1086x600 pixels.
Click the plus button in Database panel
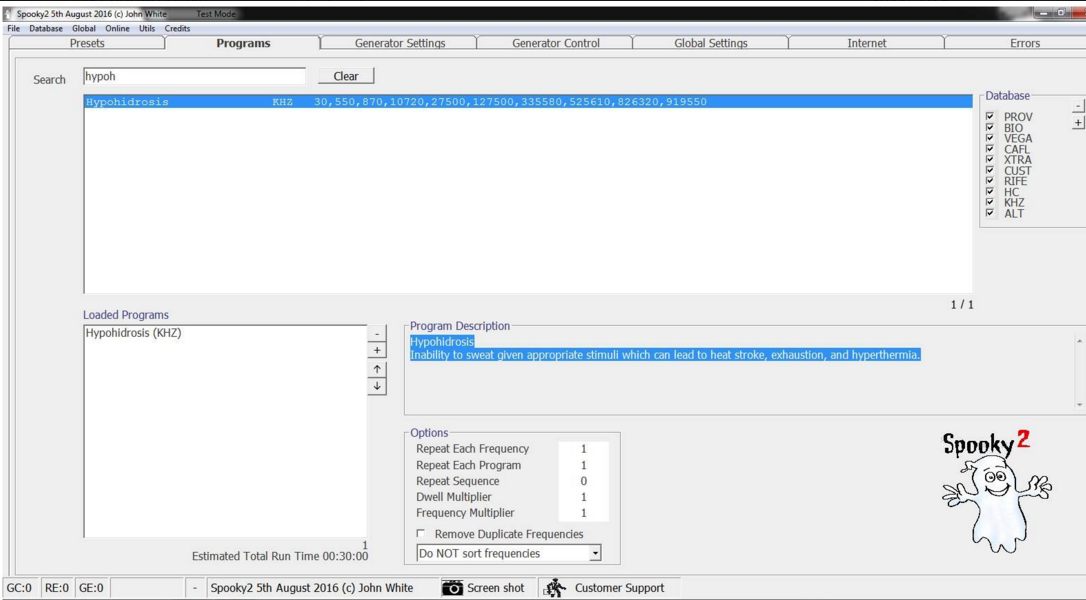click(1078, 123)
